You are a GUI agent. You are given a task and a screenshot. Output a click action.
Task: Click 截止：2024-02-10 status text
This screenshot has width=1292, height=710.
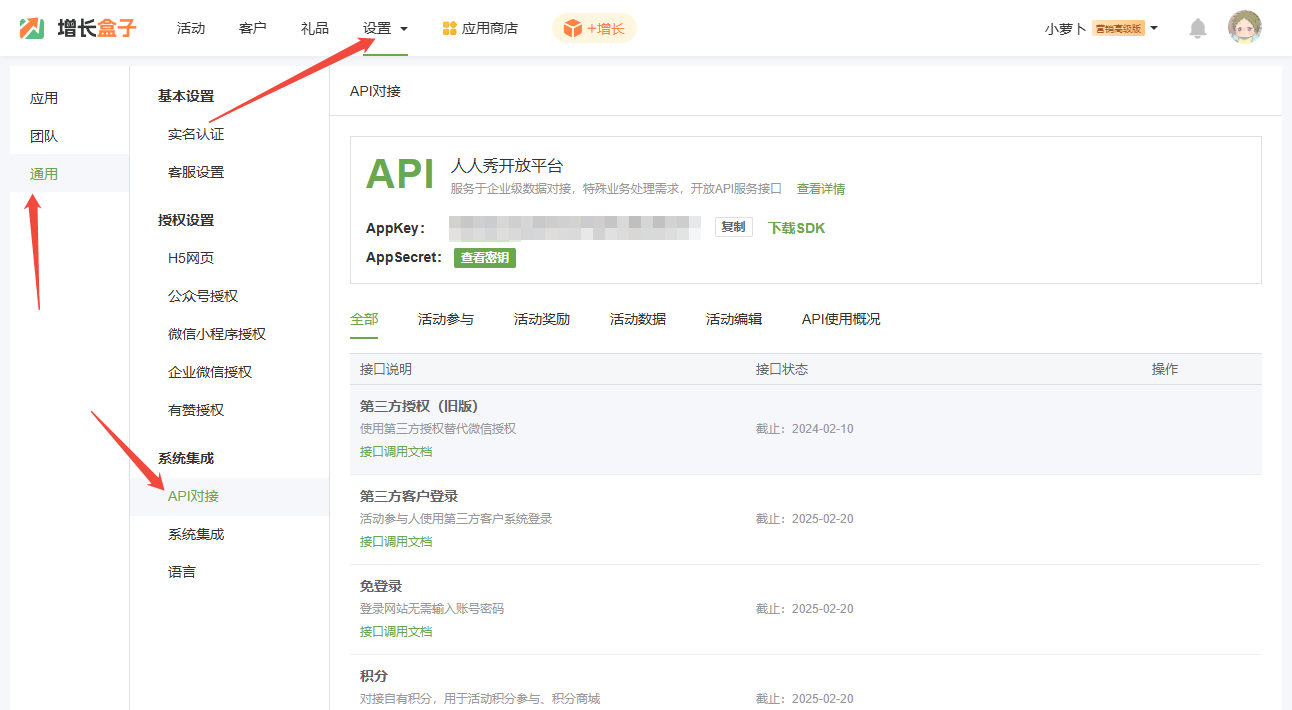tap(805, 429)
